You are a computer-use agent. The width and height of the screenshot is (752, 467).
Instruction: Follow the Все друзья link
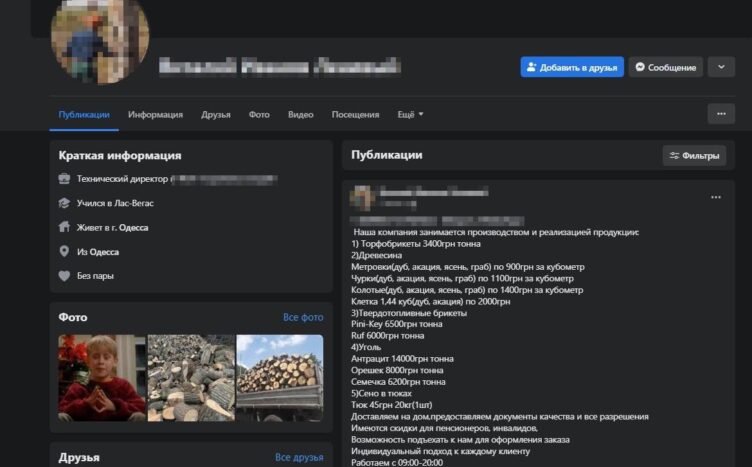coord(299,457)
